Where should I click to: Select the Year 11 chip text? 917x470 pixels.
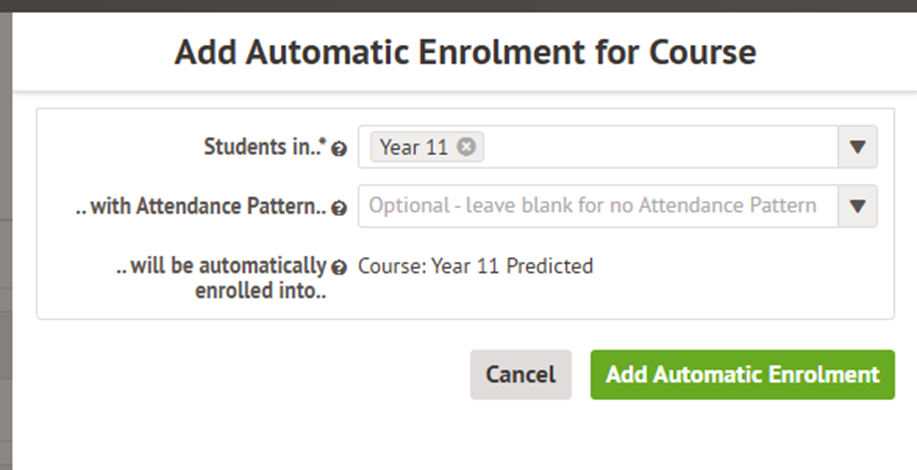414,147
